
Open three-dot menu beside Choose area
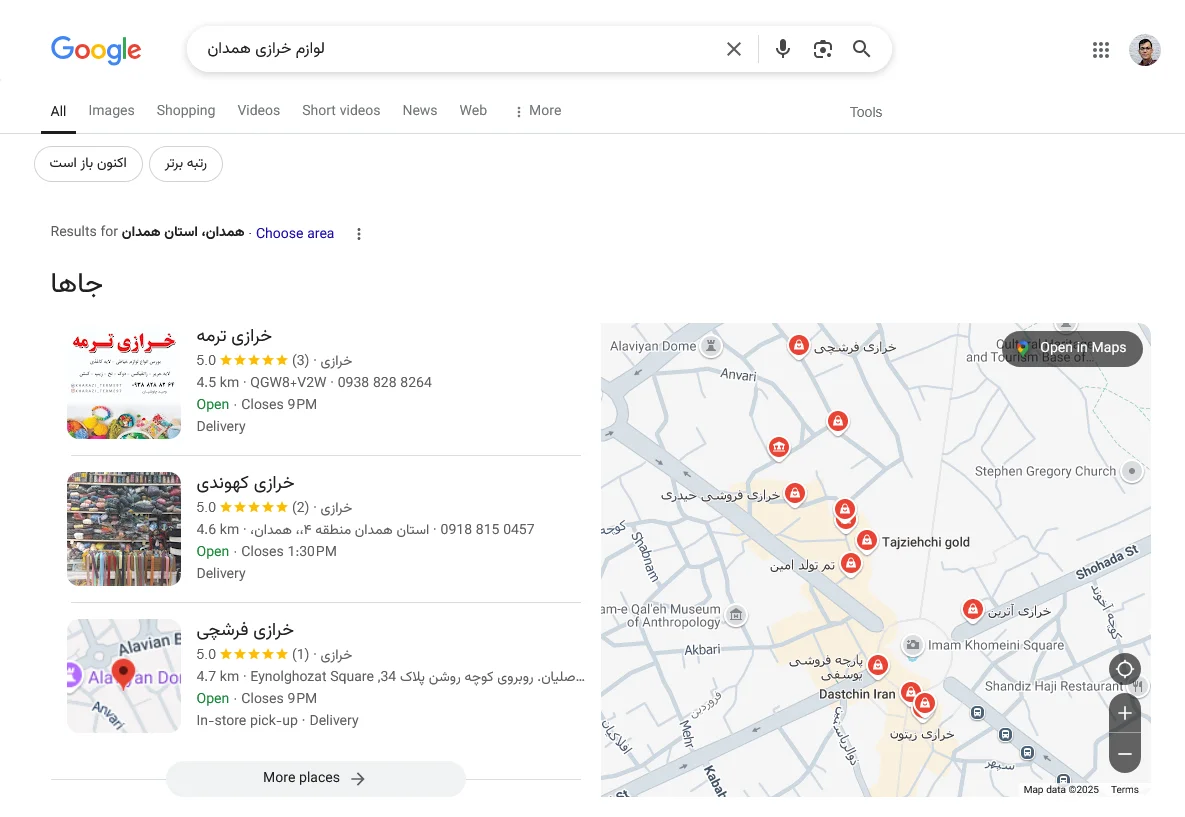(x=359, y=234)
